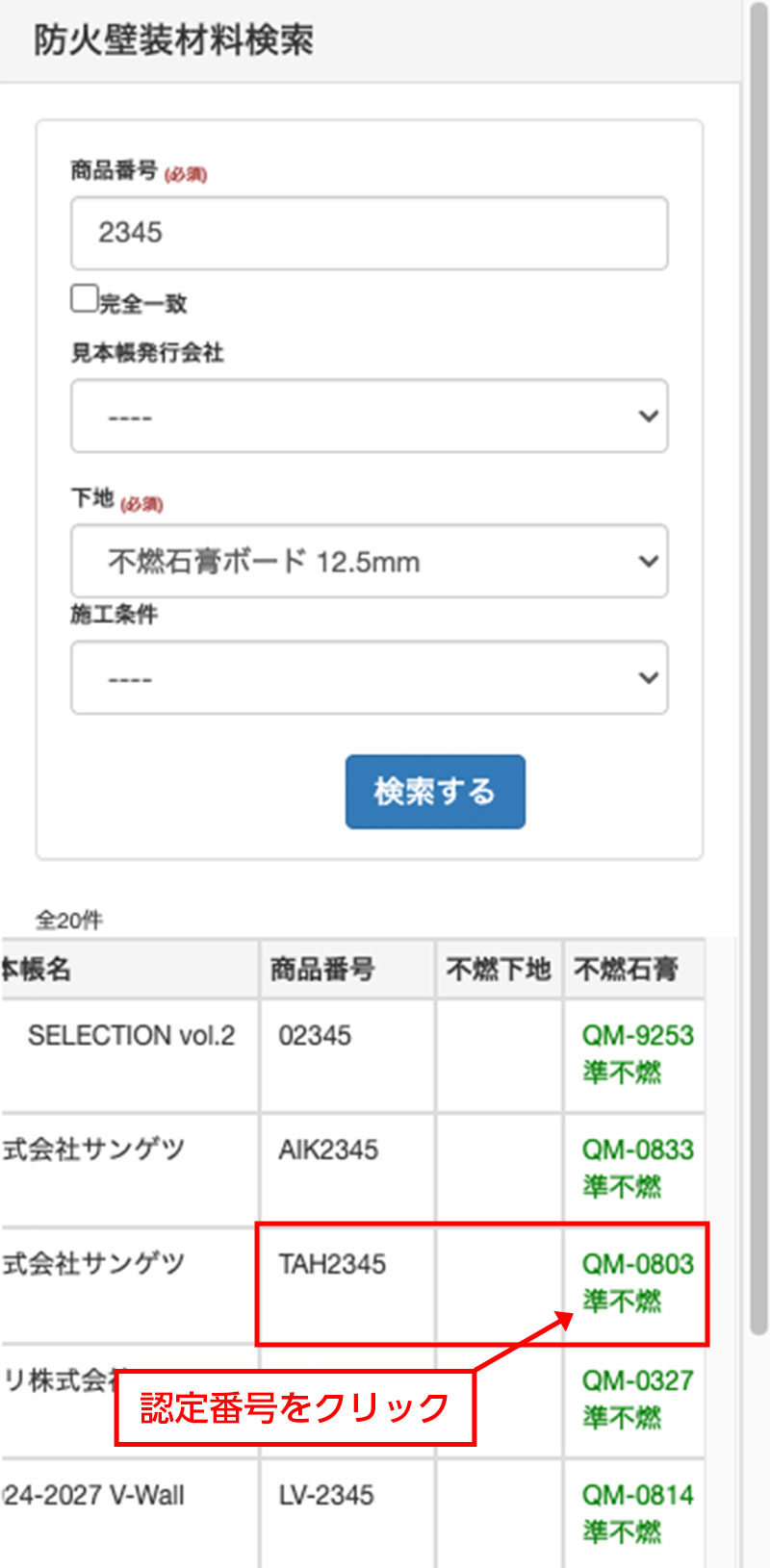Select the AIK2345 product number cell
Viewport: 770px width, 1568px height.
coord(328,1150)
